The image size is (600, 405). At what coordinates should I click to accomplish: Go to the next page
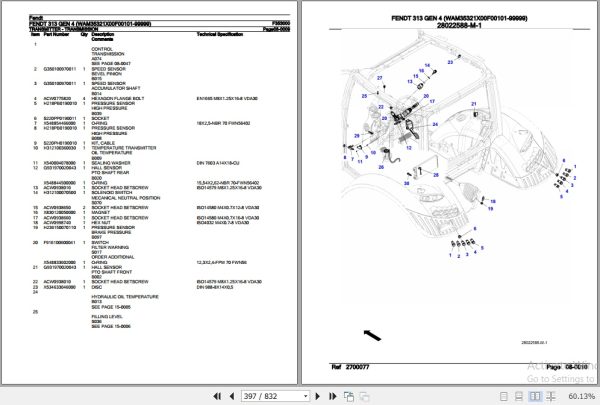317,396
